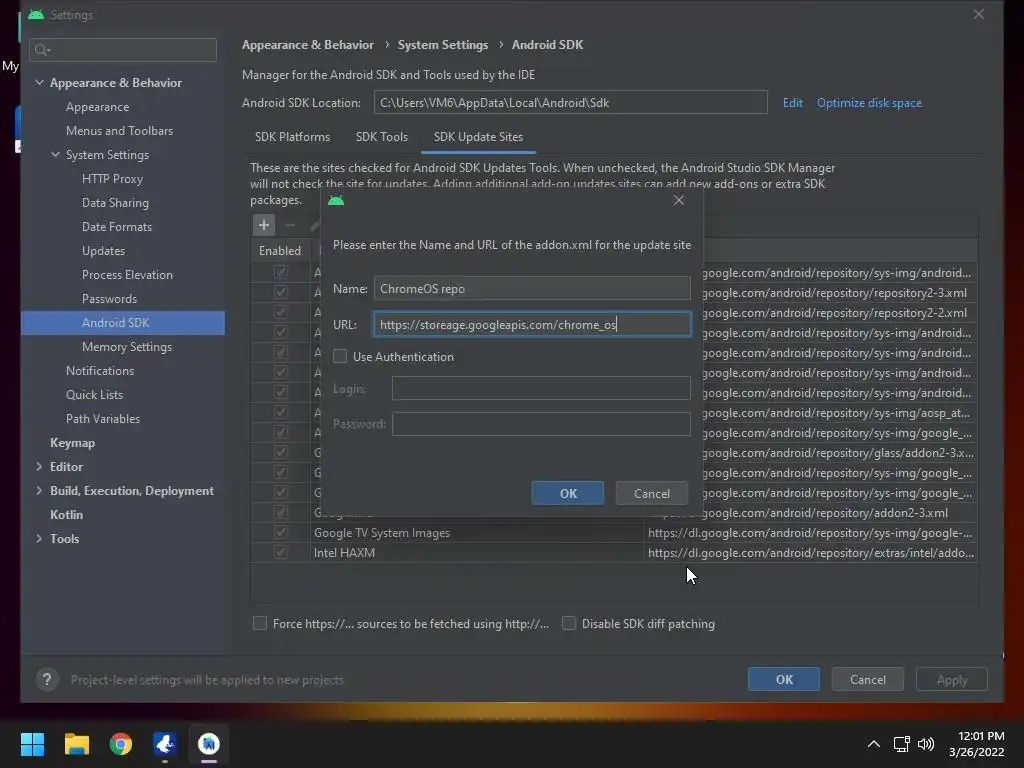Open taskbar clock showing 12:01 PM
This screenshot has width=1024, height=768.
(x=977, y=744)
